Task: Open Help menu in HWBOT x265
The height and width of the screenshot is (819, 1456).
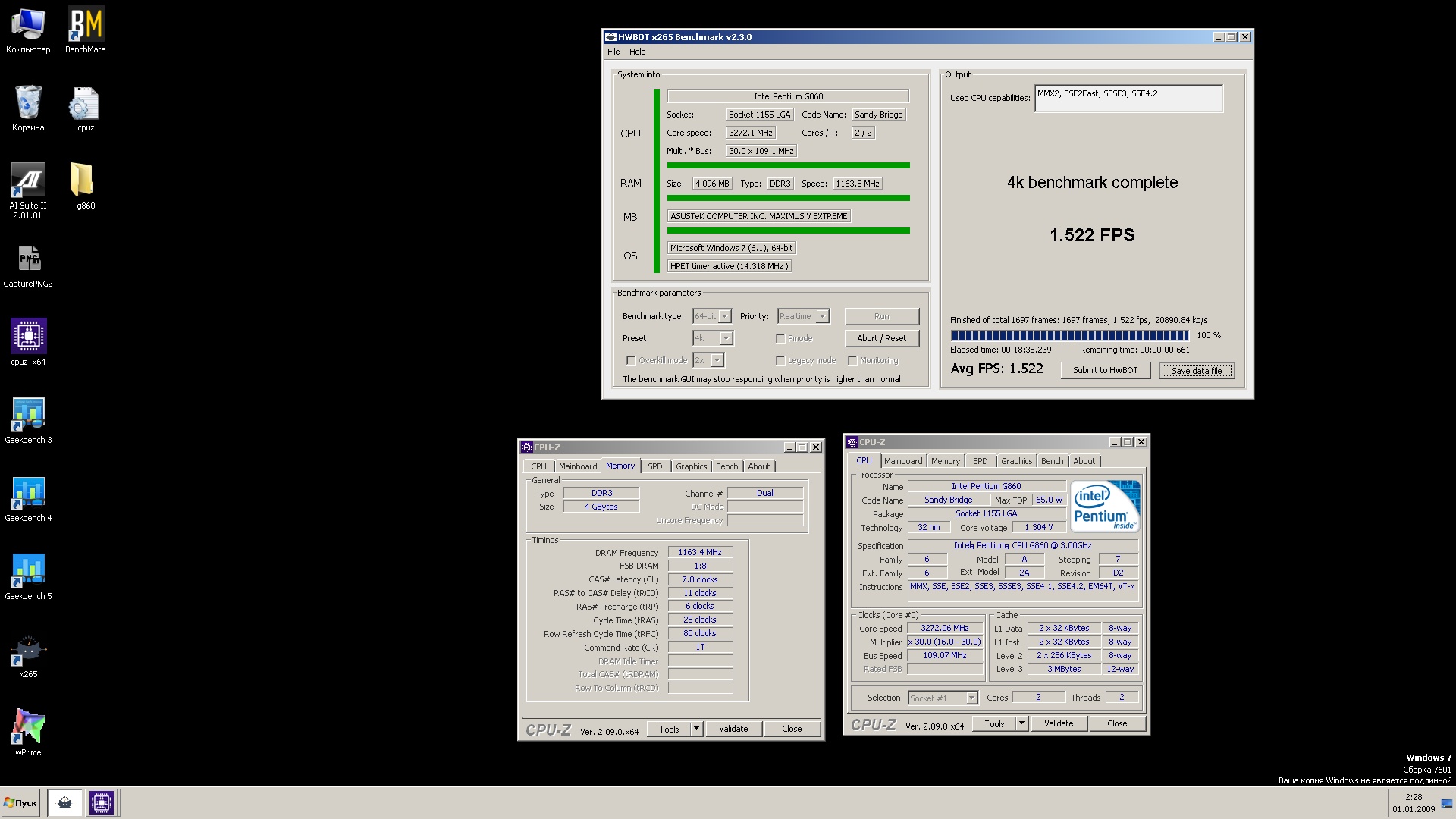Action: (x=637, y=52)
